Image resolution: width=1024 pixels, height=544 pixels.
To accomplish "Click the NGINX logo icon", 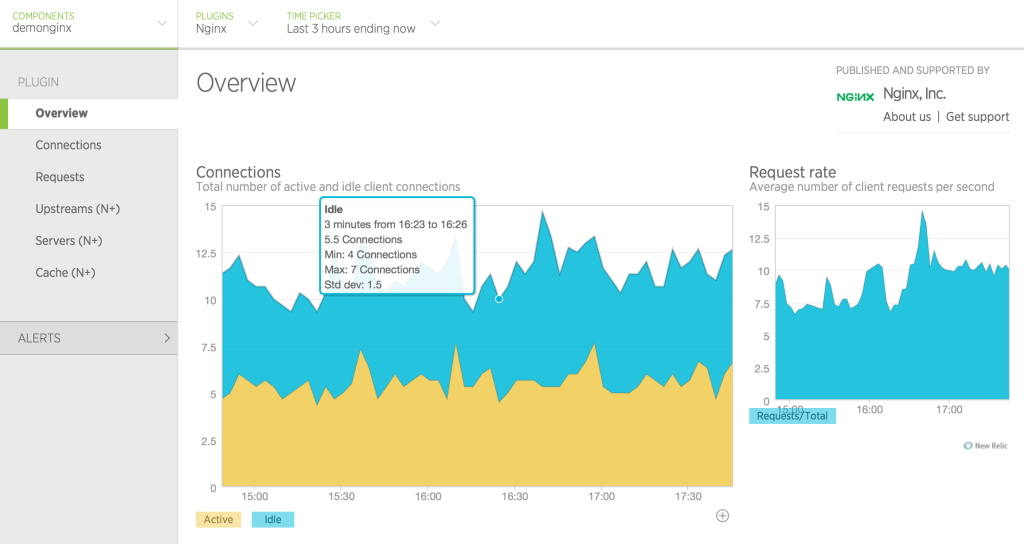I will tap(855, 96).
